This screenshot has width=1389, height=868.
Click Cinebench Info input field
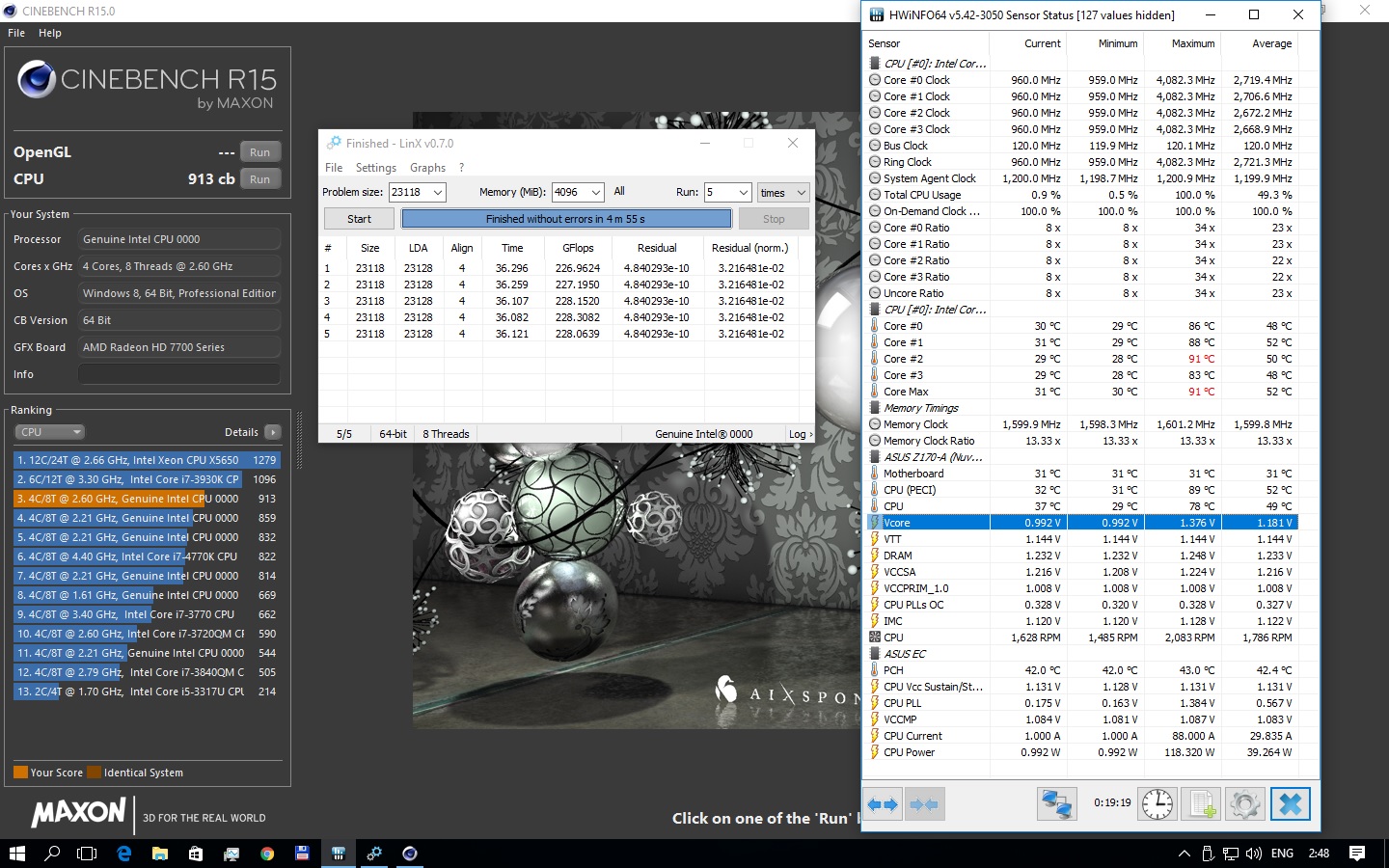179,374
